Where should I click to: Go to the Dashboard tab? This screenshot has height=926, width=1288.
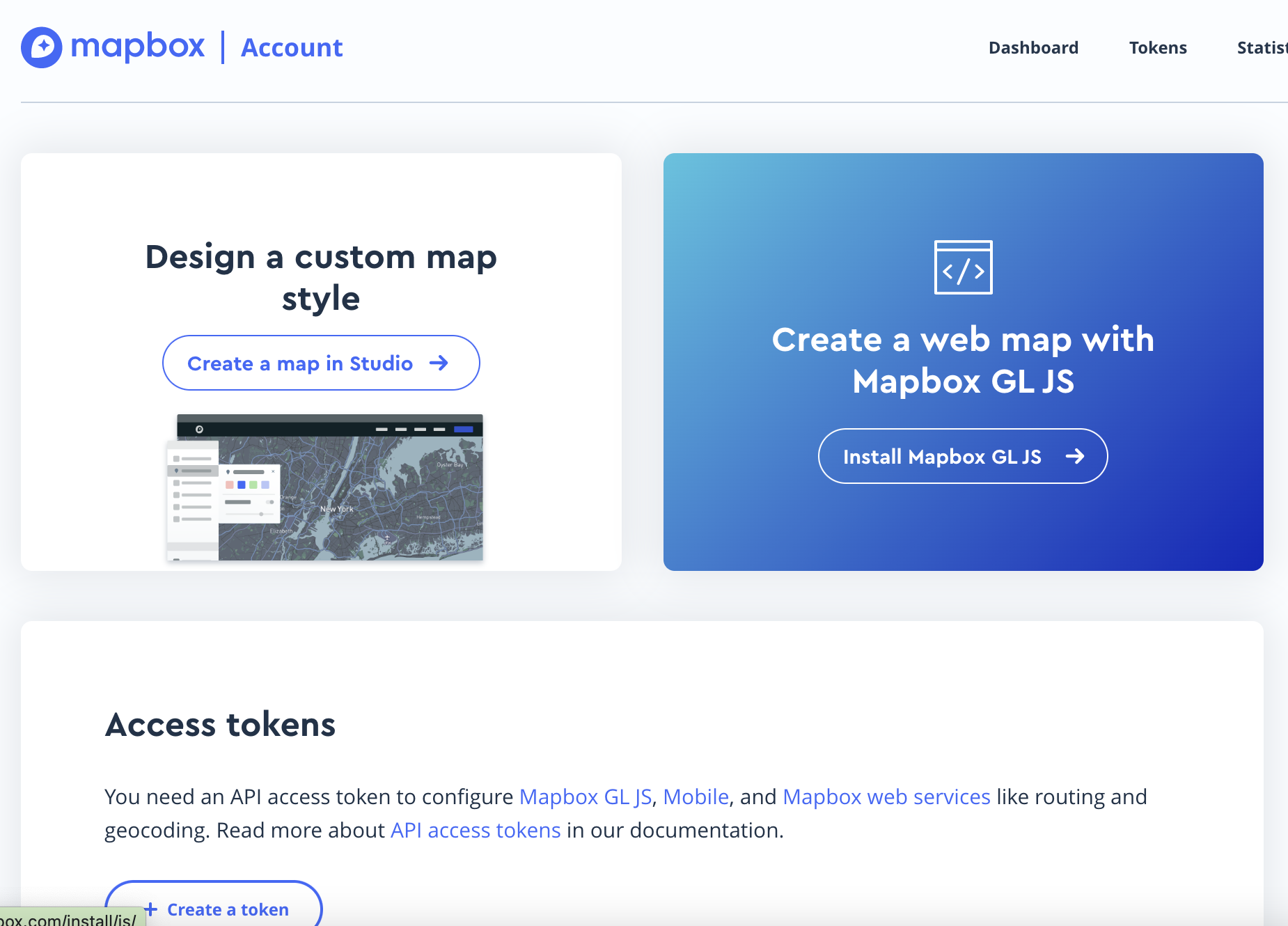tap(1033, 47)
